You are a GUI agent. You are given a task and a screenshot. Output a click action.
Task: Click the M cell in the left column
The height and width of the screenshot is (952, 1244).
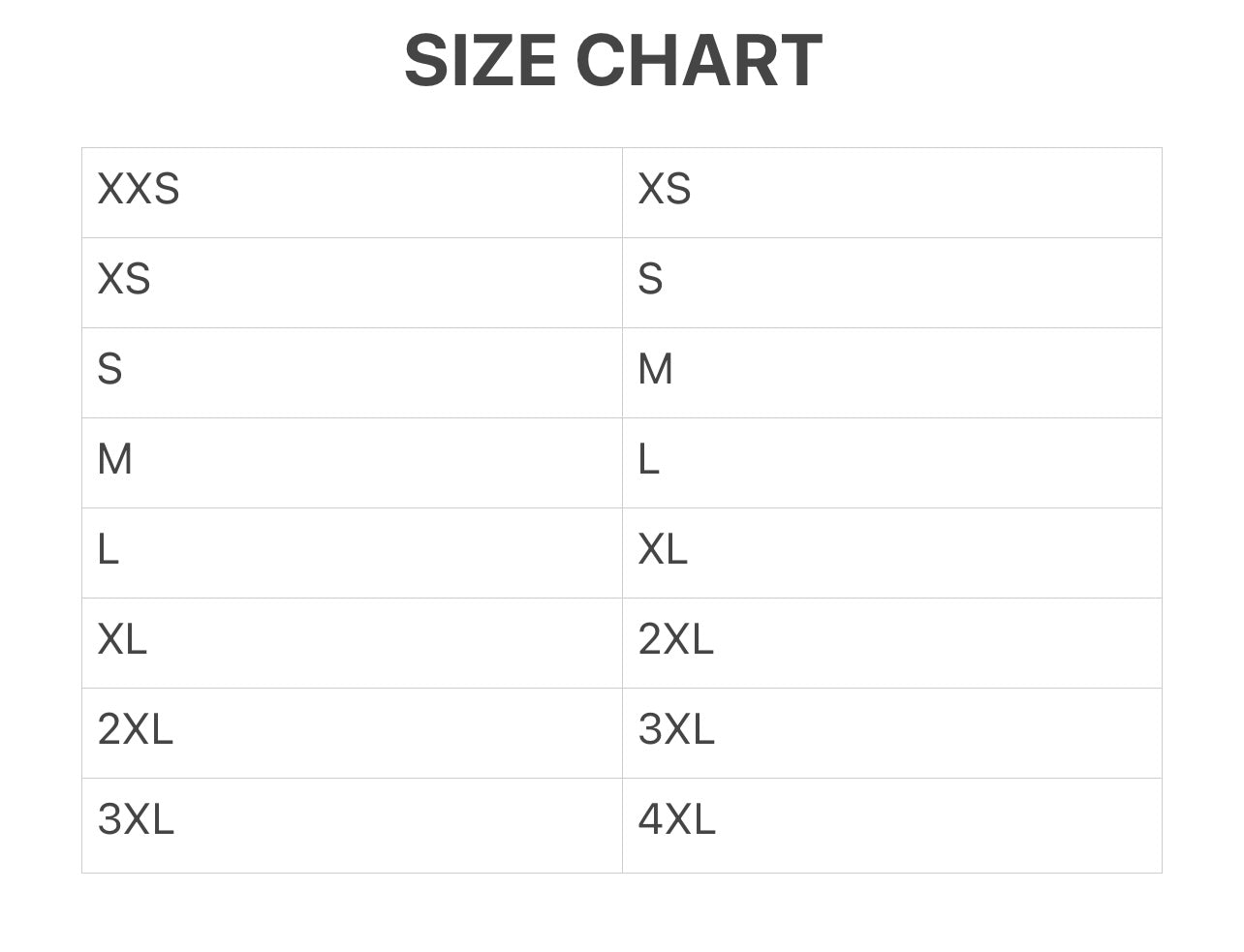[115, 459]
